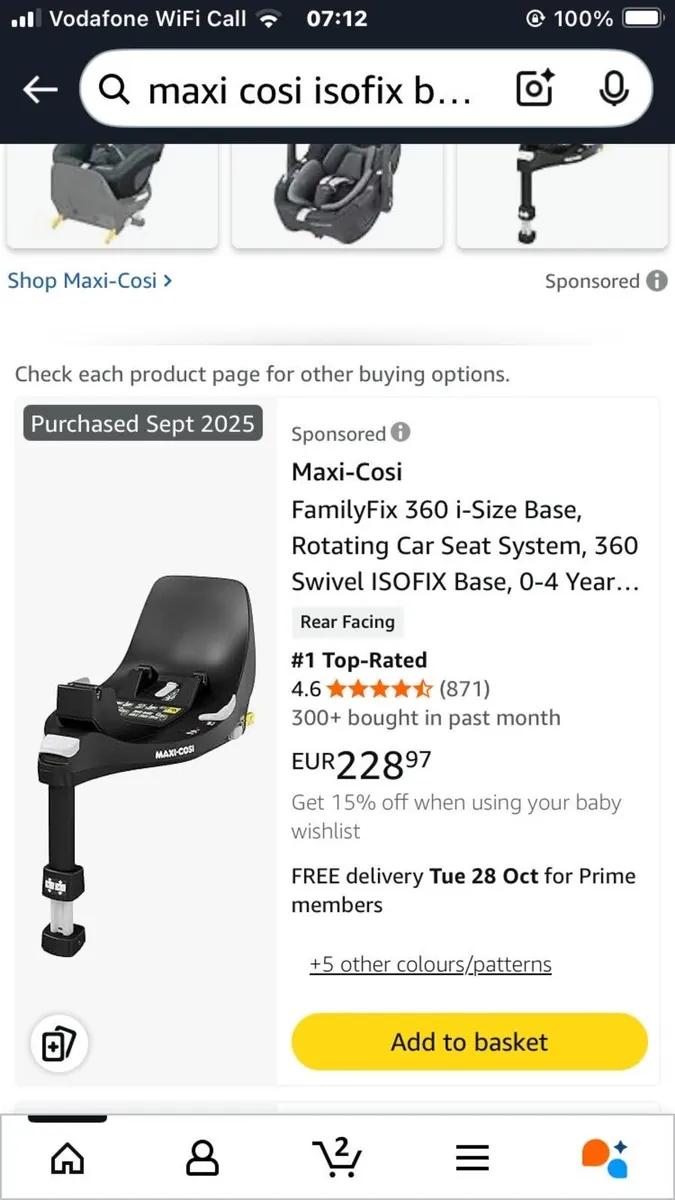
Task: Tap the search field with maxi cosi query
Action: pos(310,91)
